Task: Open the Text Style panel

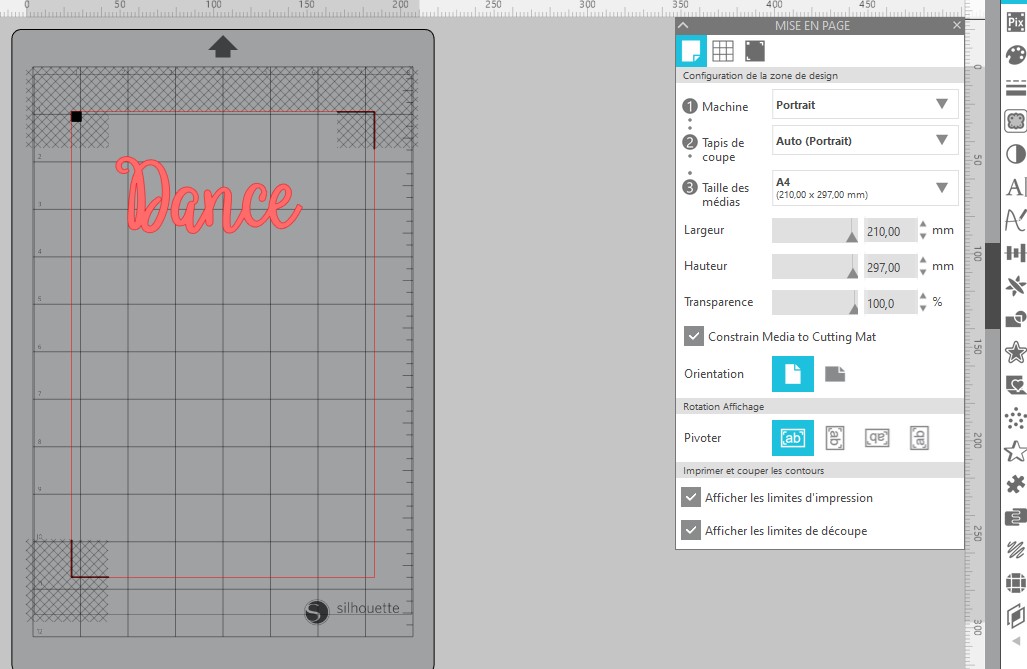Action: point(1017,187)
